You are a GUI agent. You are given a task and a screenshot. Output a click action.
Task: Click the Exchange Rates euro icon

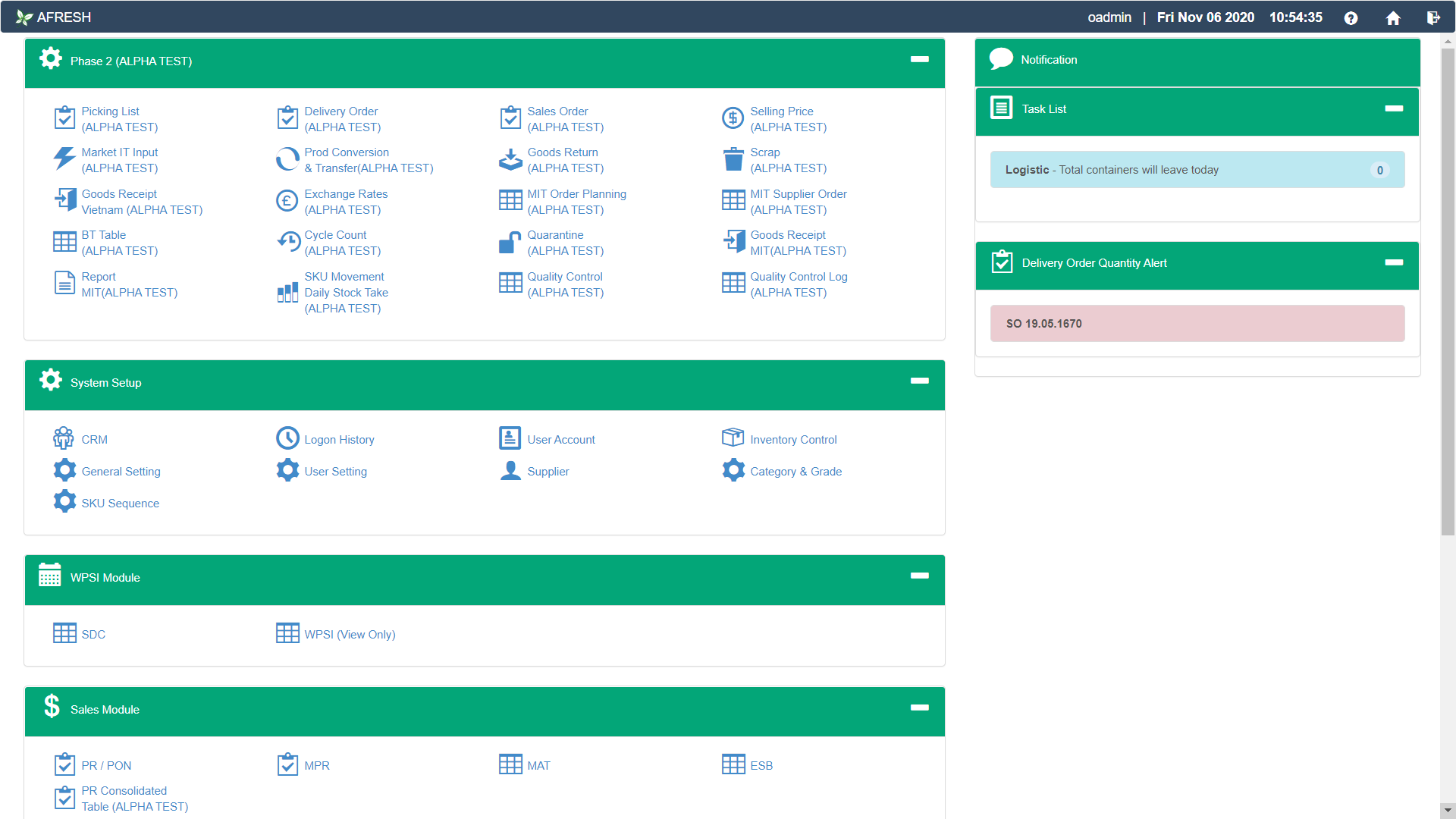tap(287, 200)
